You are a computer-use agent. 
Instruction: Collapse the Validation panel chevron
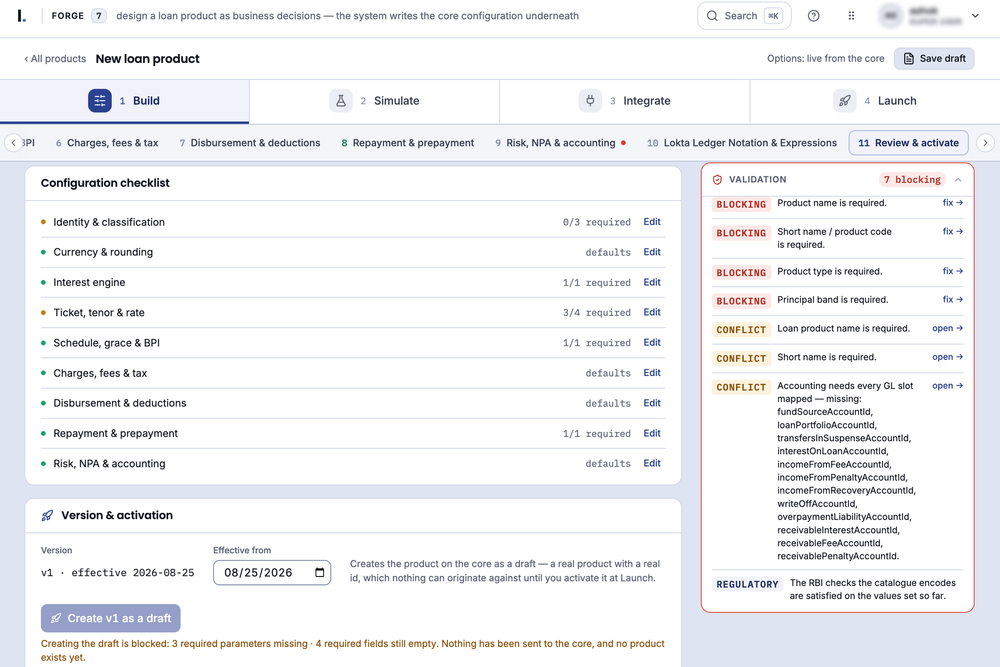coord(958,180)
